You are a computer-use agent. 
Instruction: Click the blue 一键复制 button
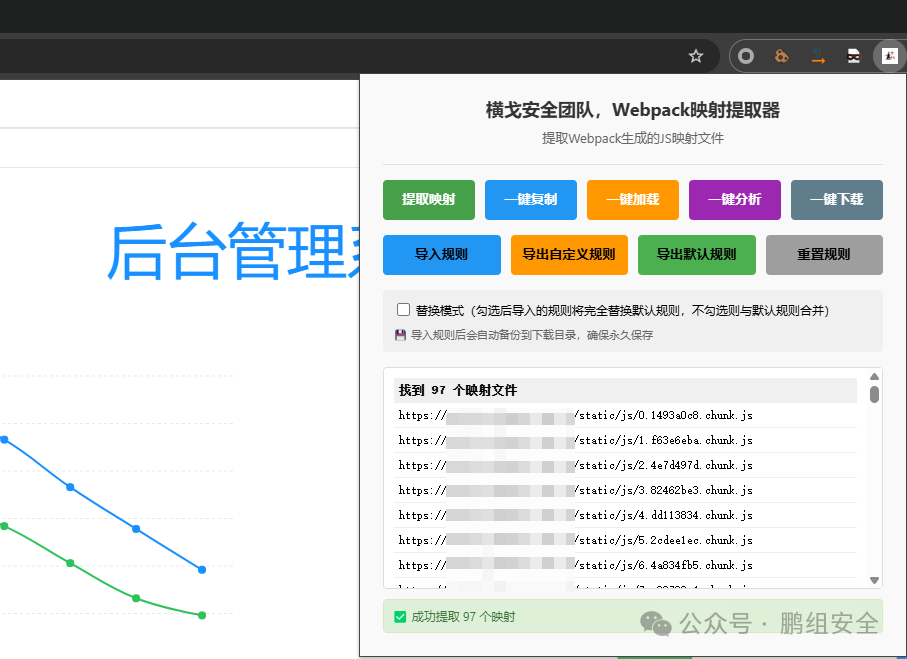(530, 200)
